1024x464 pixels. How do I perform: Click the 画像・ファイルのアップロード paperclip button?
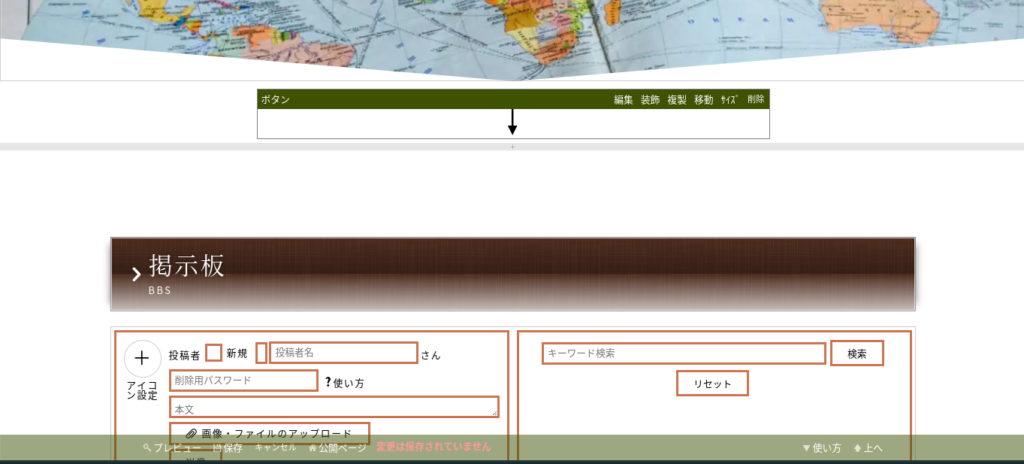(x=270, y=433)
